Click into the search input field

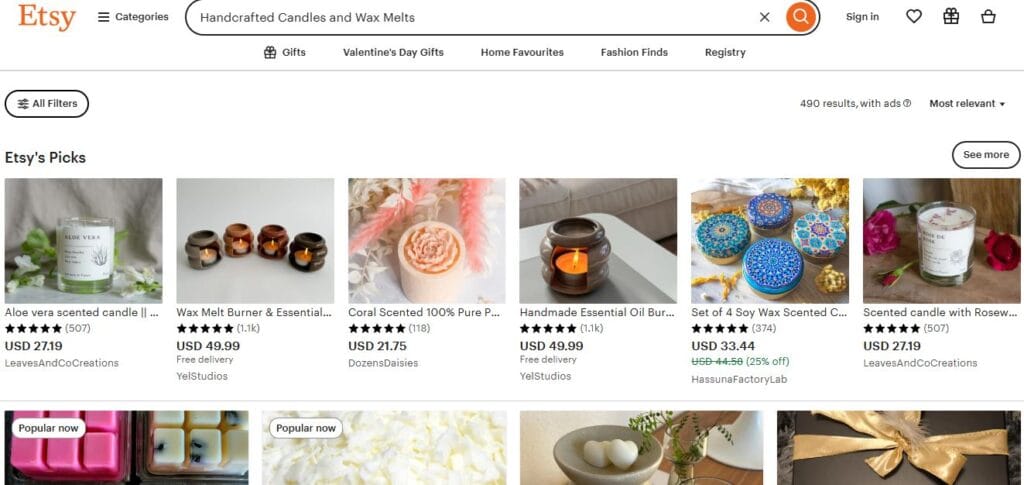[x=470, y=17]
